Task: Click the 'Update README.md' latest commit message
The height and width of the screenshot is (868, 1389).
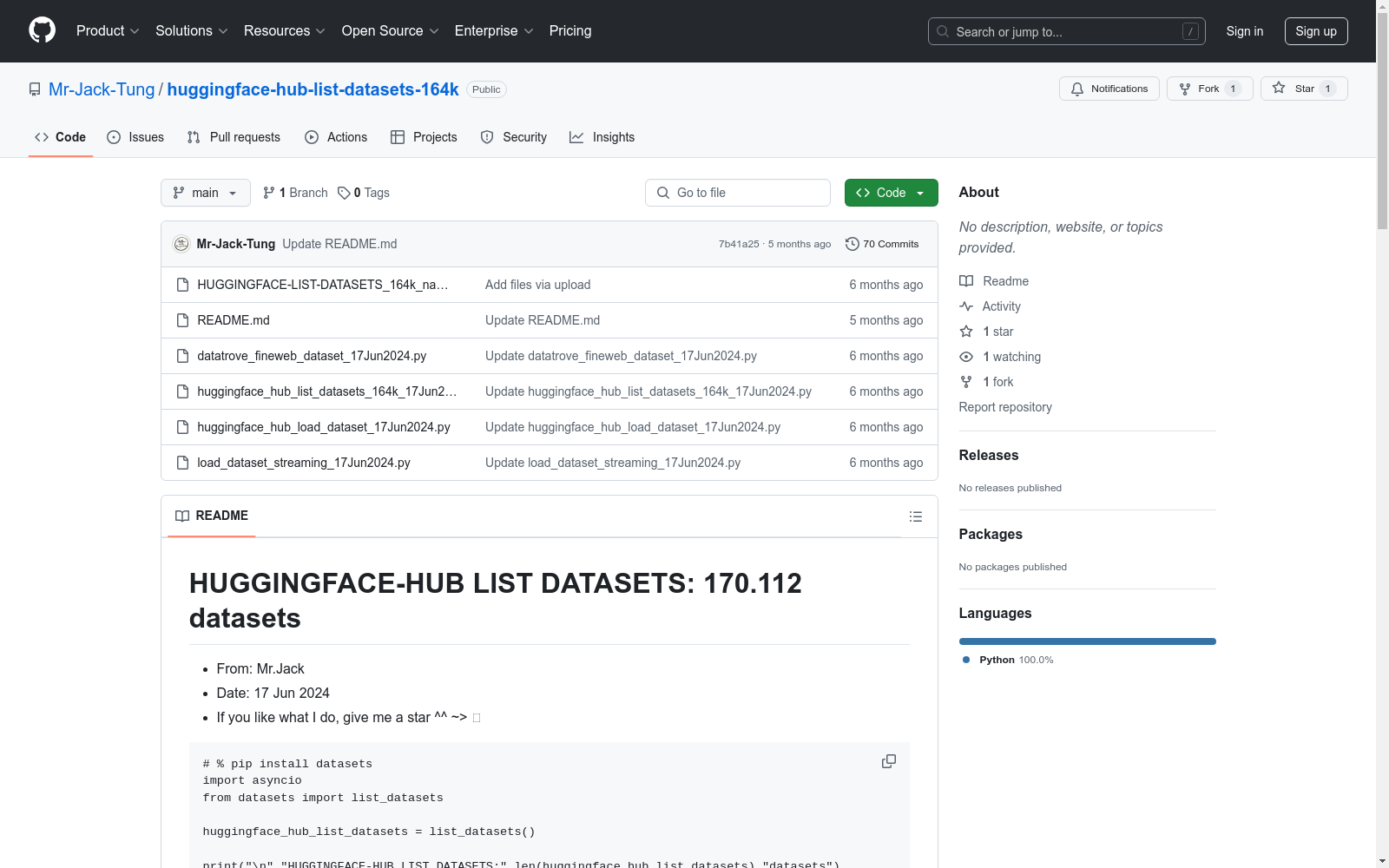Action: pos(339,244)
